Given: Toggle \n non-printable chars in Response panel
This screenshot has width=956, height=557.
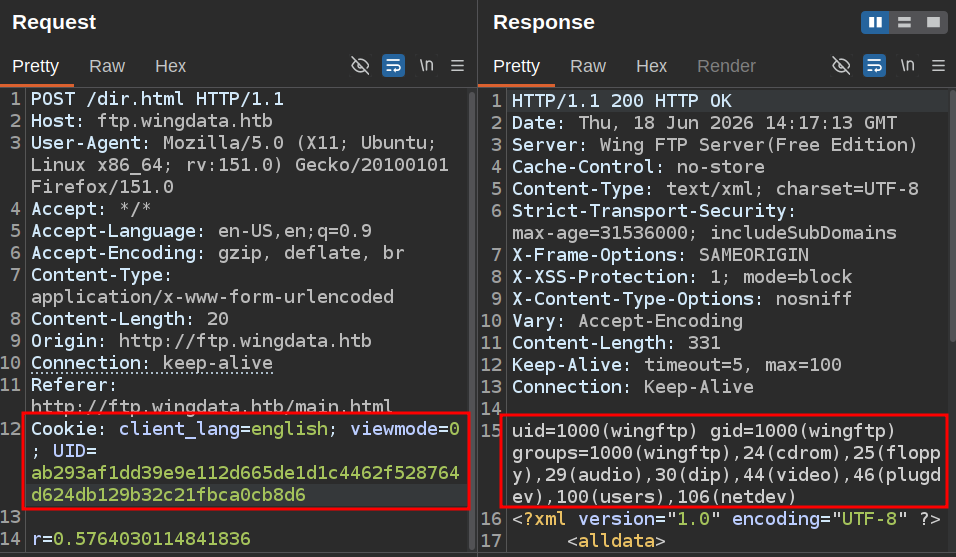Looking at the screenshot, I should pyautogui.click(x=907, y=65).
